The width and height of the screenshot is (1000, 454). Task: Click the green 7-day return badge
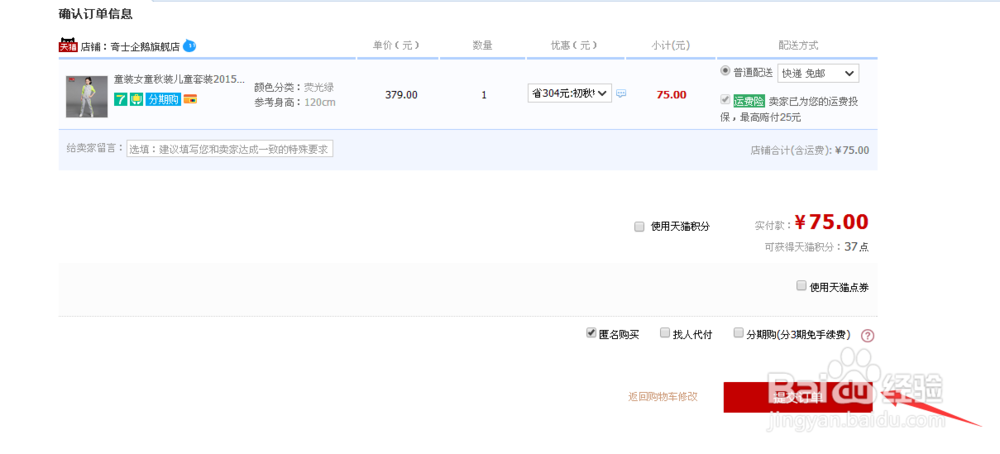point(121,99)
